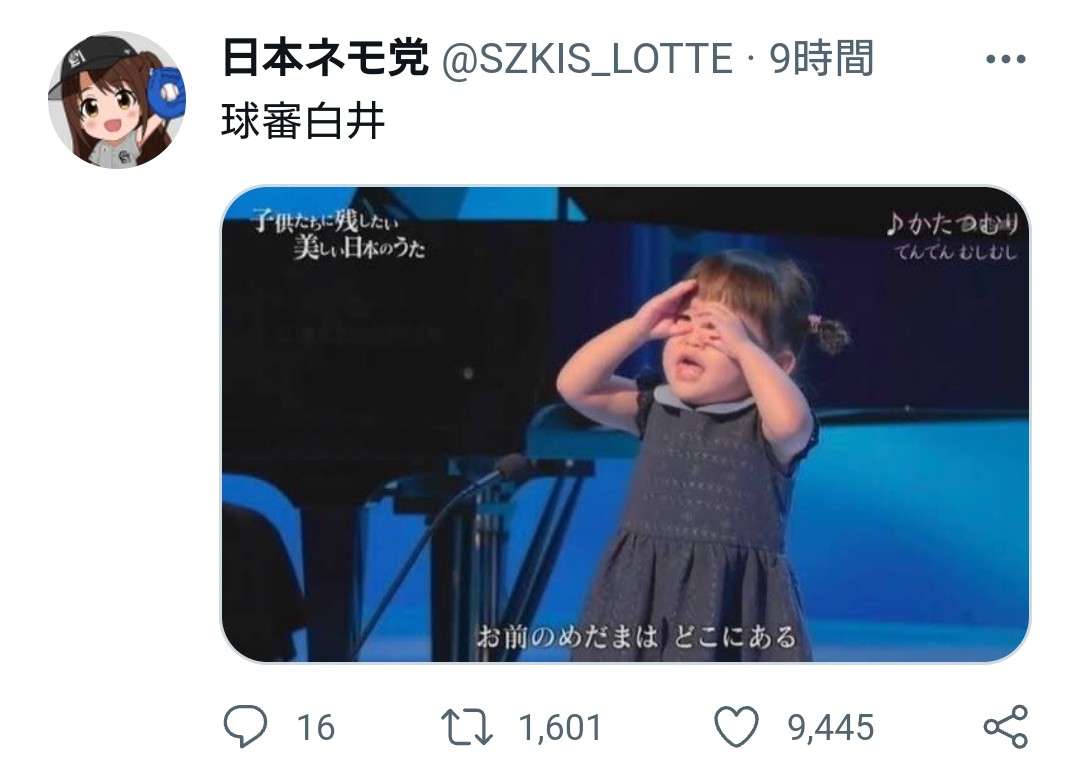
Task: Open the 日本ネモ党 display name
Action: [x=325, y=58]
